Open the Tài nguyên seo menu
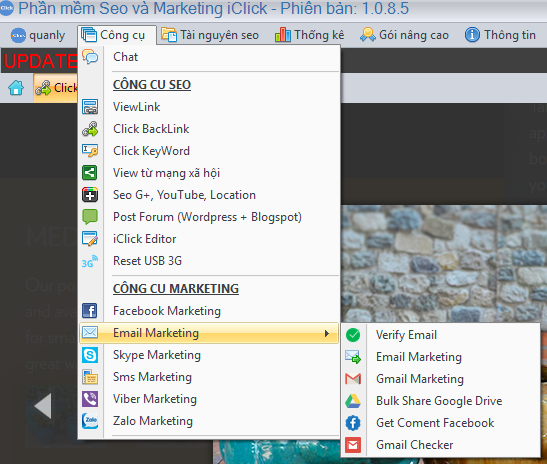The width and height of the screenshot is (547, 464). pos(210,35)
